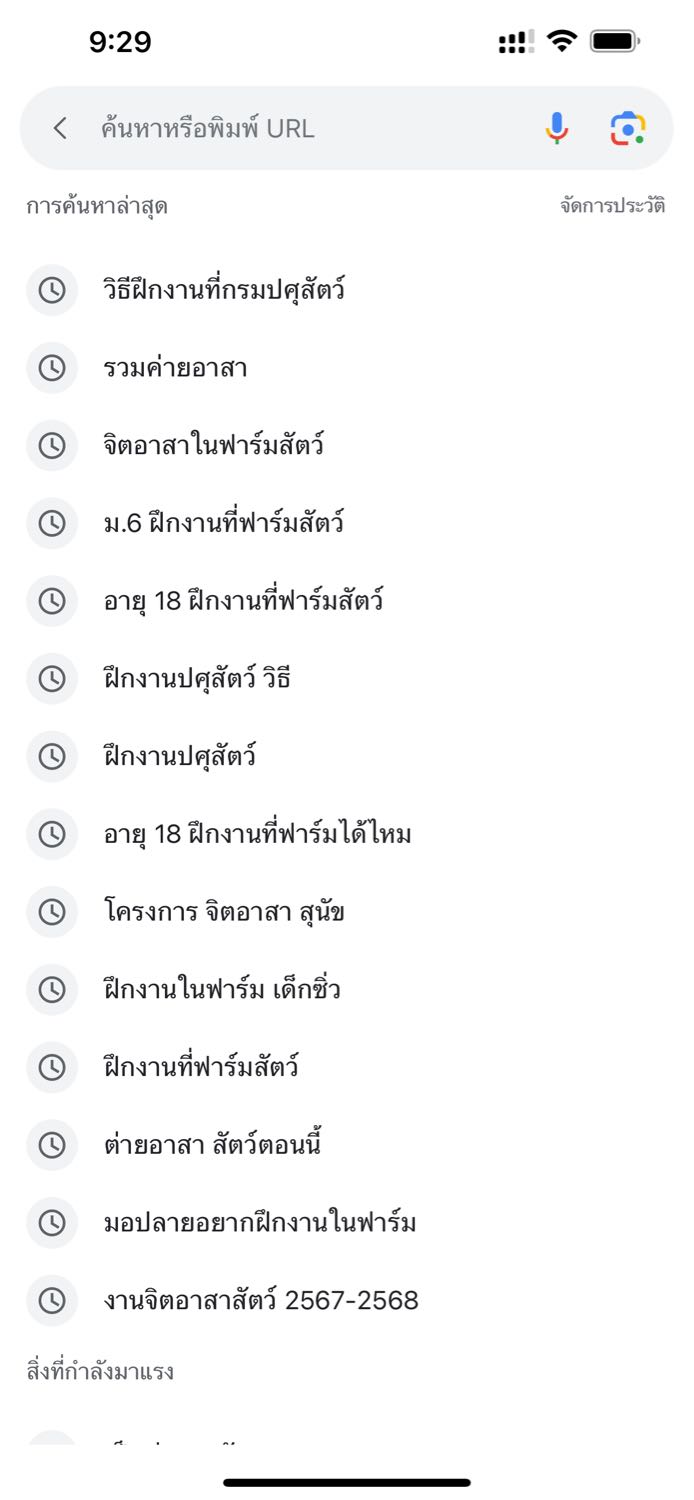Select recent search จิตอาสาในฟาร์มสัตว์
Viewport: 694px width, 1500px height.
click(347, 446)
